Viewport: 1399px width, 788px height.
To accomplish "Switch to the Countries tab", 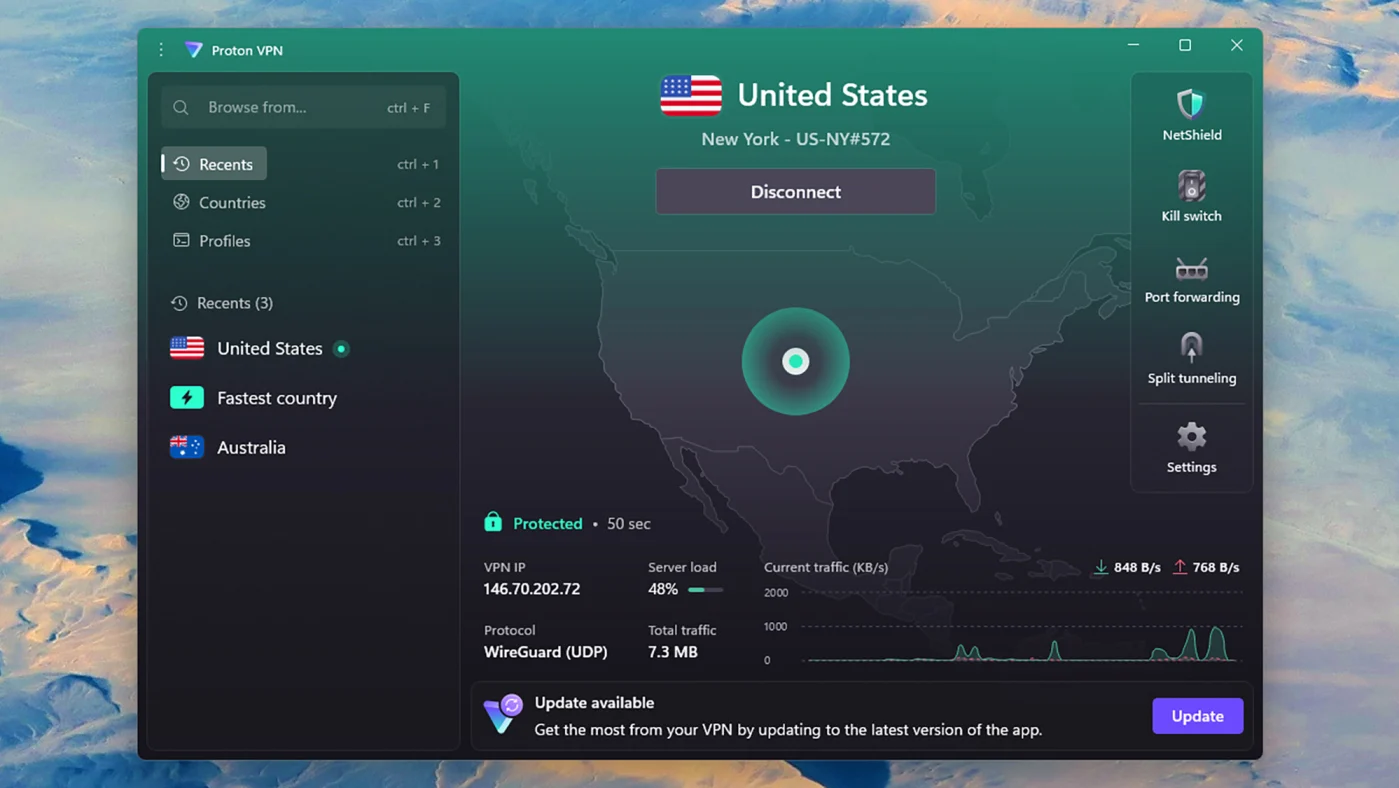I will (x=232, y=202).
